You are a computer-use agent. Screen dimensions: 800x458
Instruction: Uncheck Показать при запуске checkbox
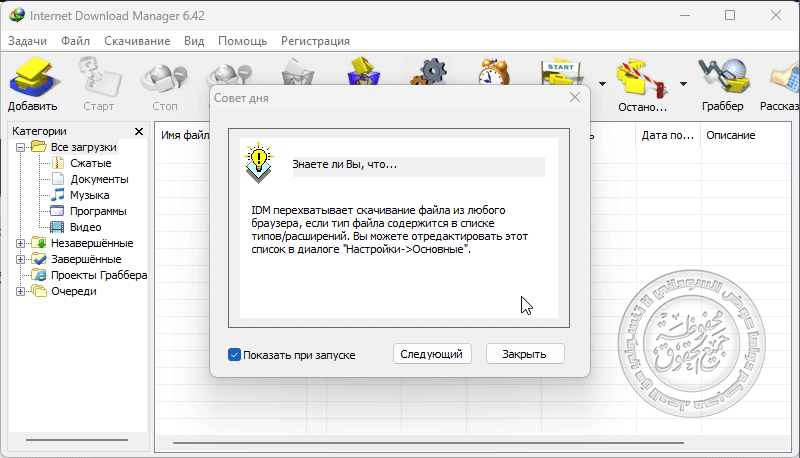234,354
